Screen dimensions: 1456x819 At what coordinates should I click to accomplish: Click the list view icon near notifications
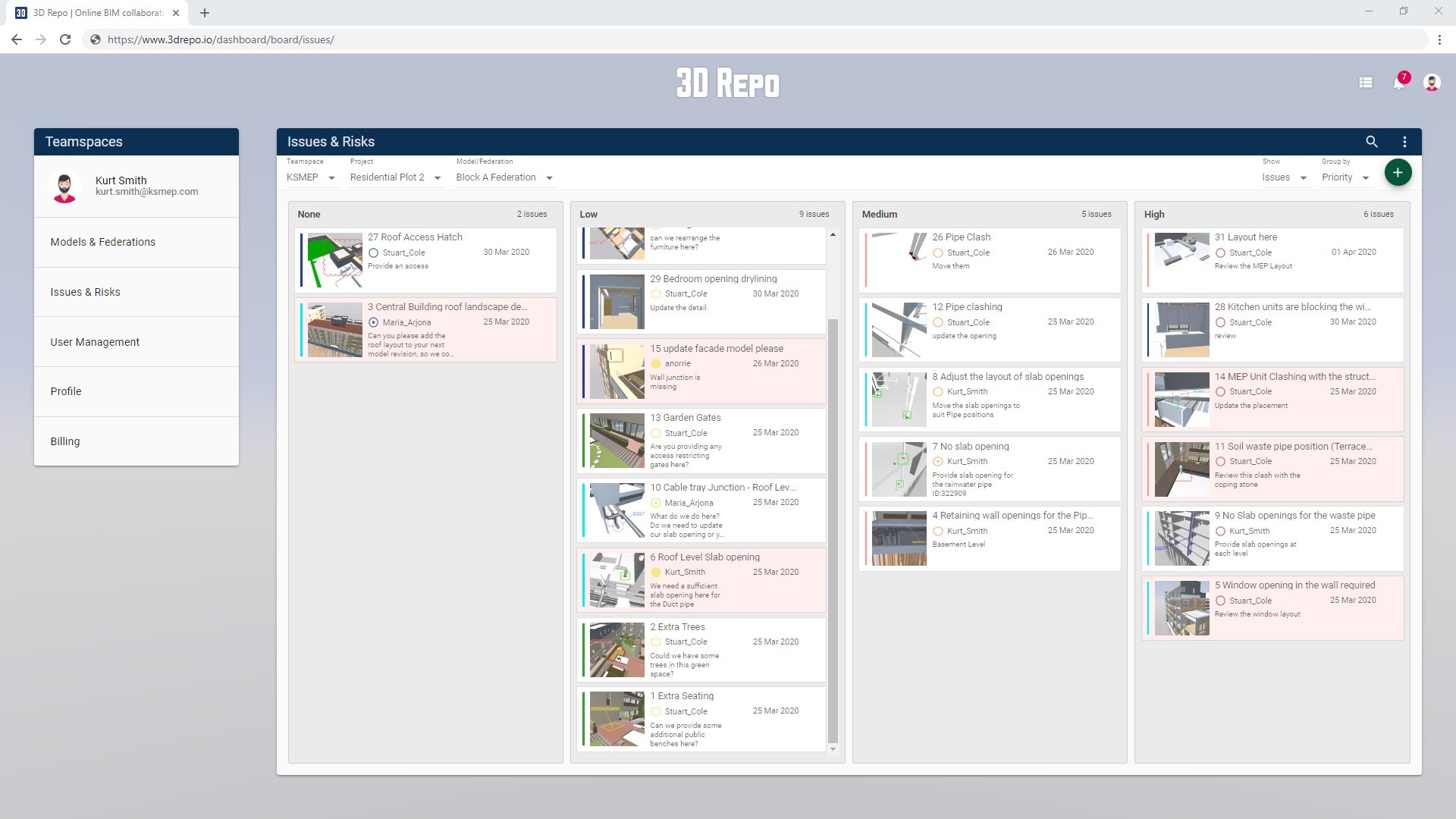[1365, 83]
